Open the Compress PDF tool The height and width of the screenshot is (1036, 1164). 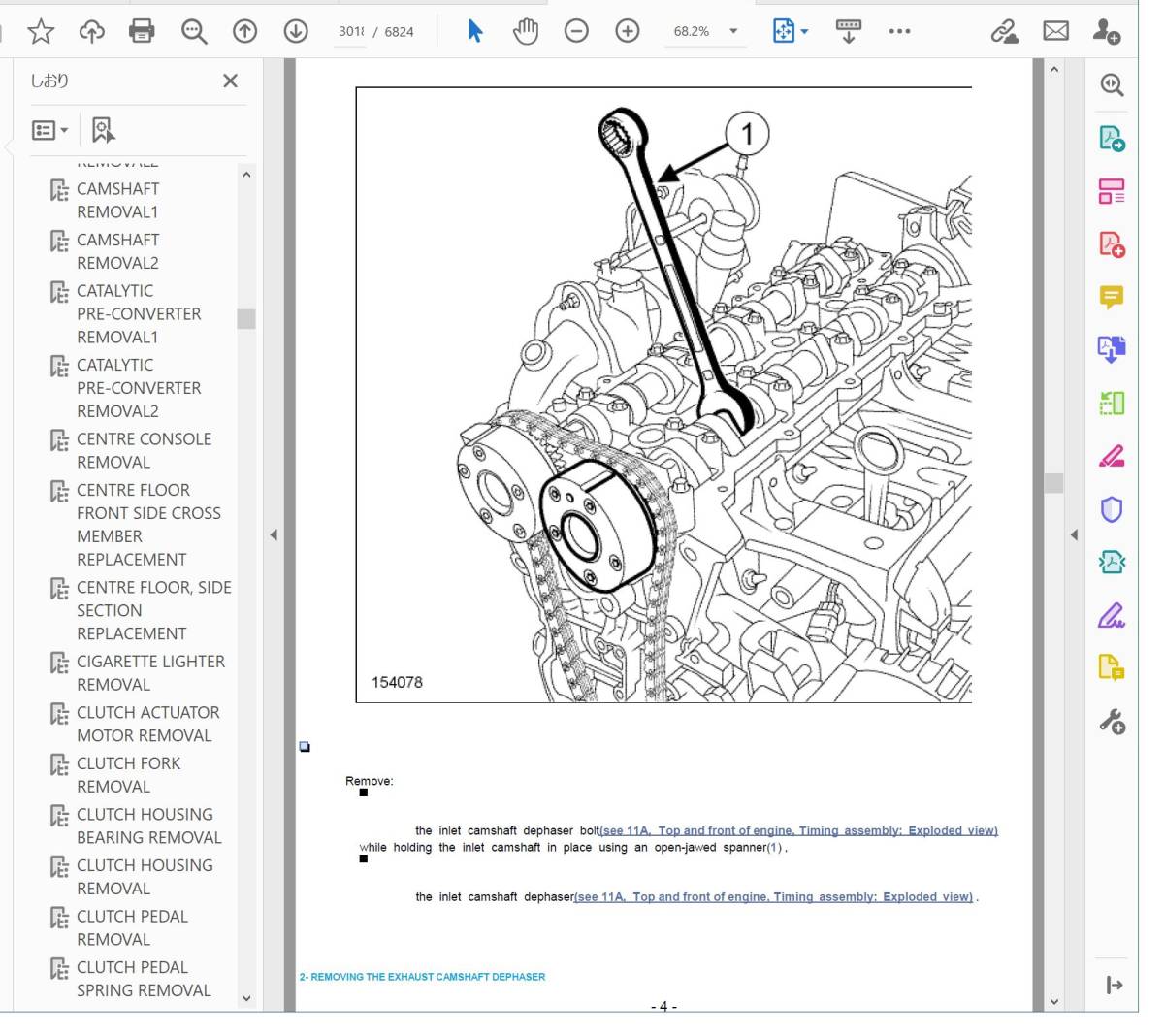[1112, 562]
